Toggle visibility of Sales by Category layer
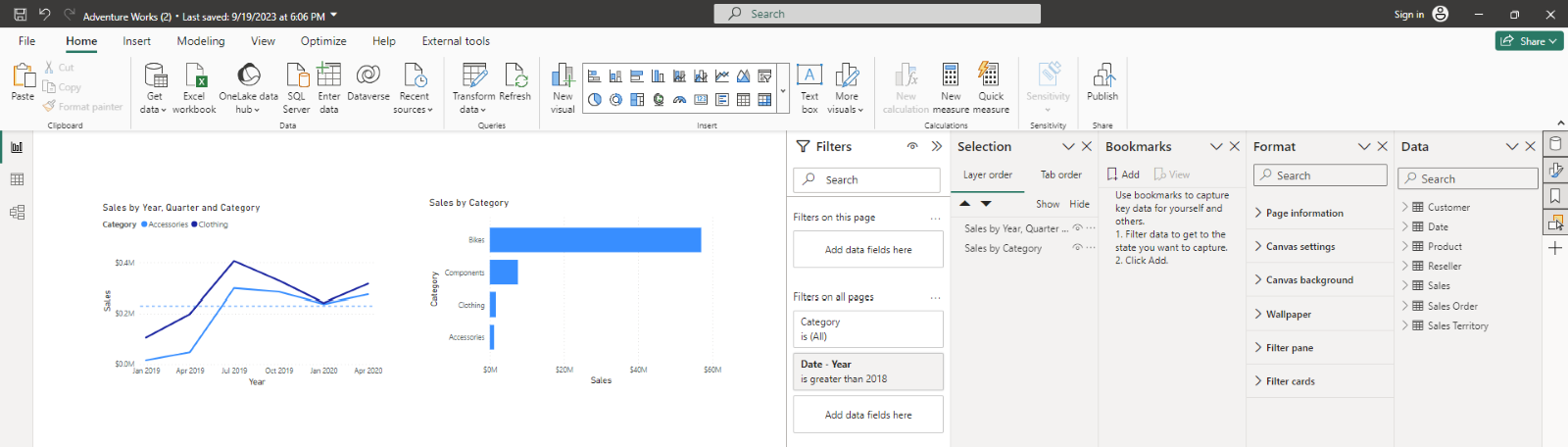Image resolution: width=1568 pixels, height=447 pixels. click(x=1077, y=248)
